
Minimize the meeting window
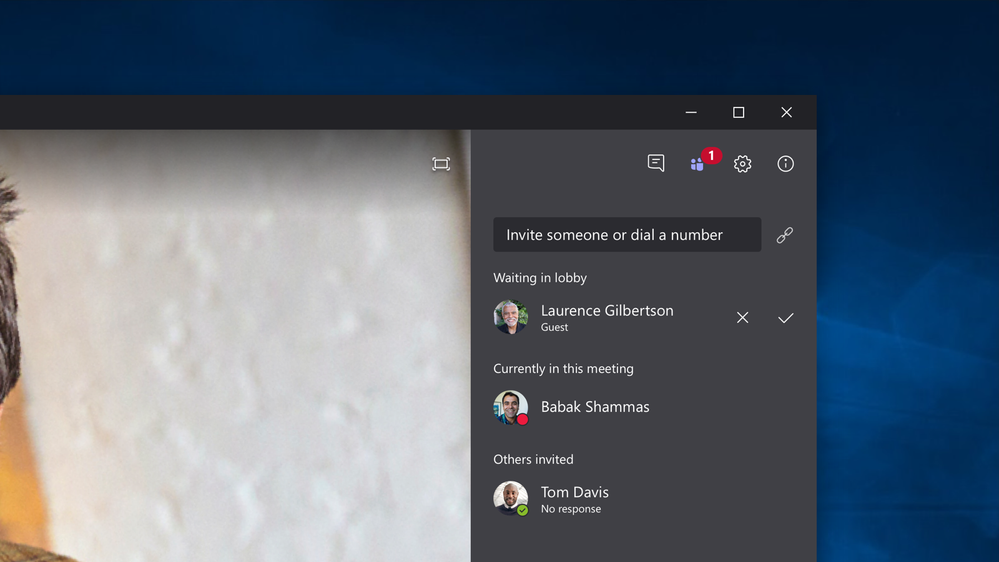click(x=691, y=112)
